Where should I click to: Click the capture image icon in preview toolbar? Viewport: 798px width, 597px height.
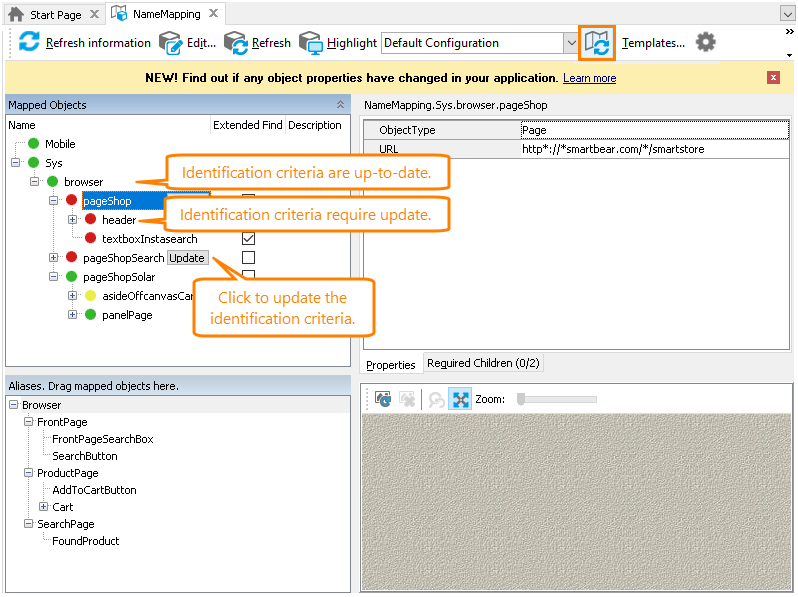[x=383, y=399]
